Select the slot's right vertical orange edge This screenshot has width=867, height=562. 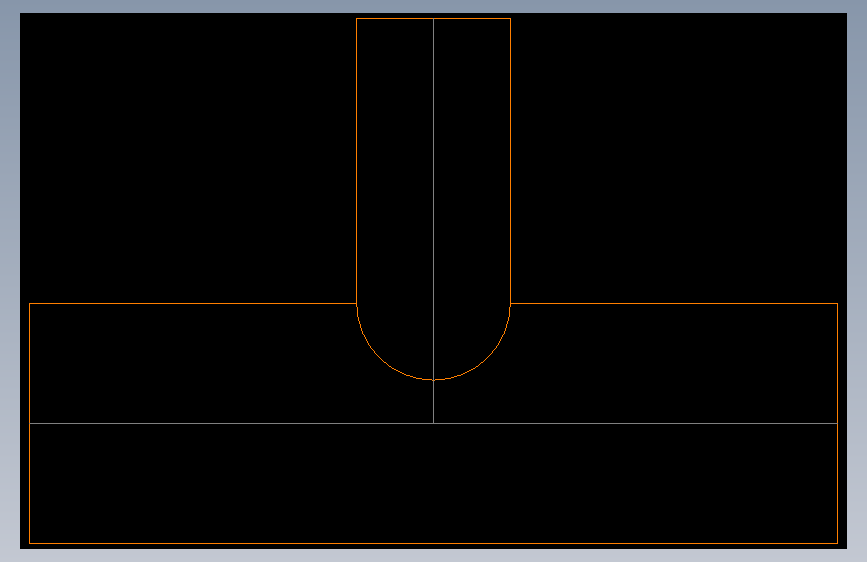(510, 161)
